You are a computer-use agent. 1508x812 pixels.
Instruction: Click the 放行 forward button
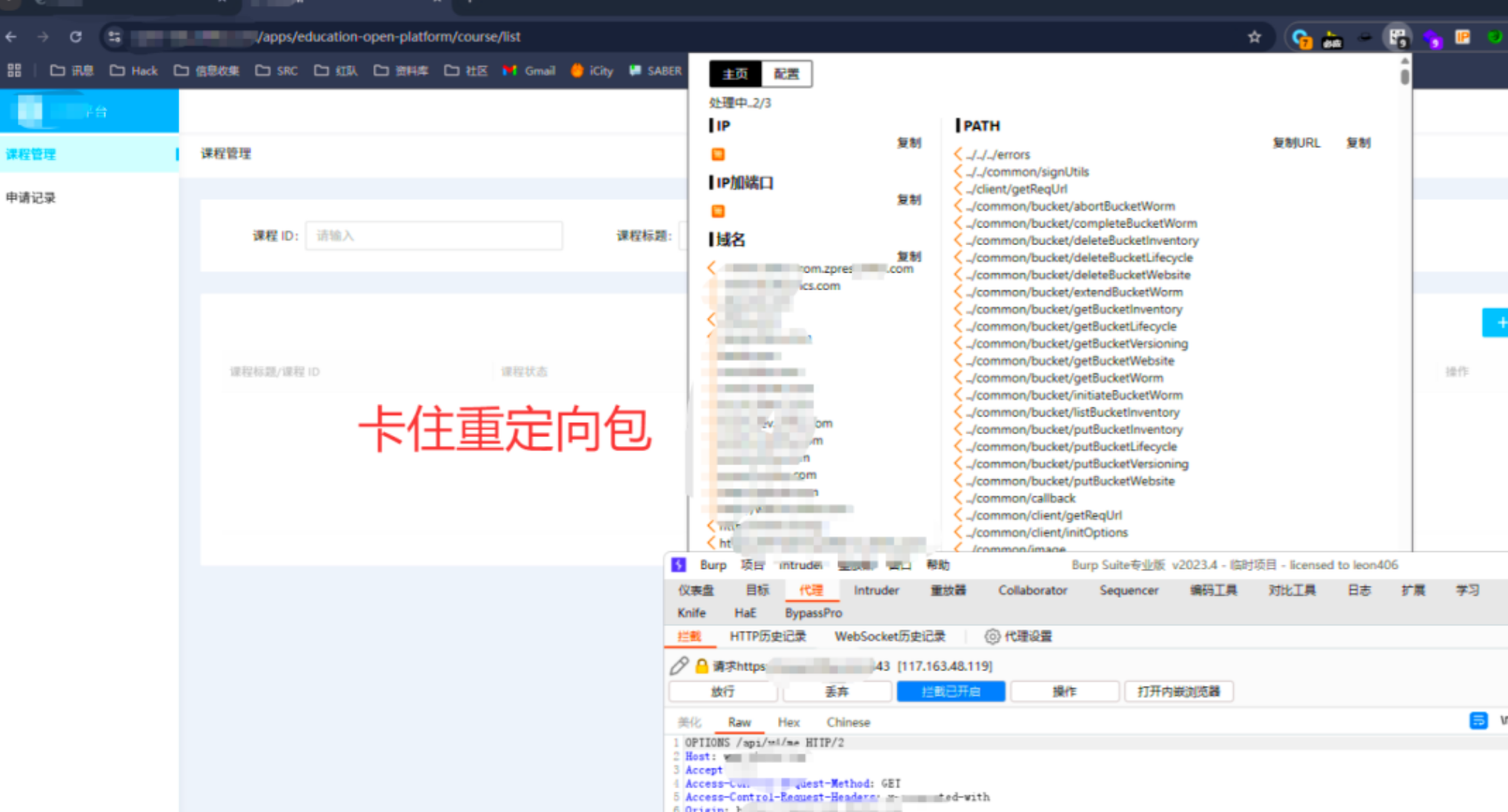pyautogui.click(x=723, y=691)
